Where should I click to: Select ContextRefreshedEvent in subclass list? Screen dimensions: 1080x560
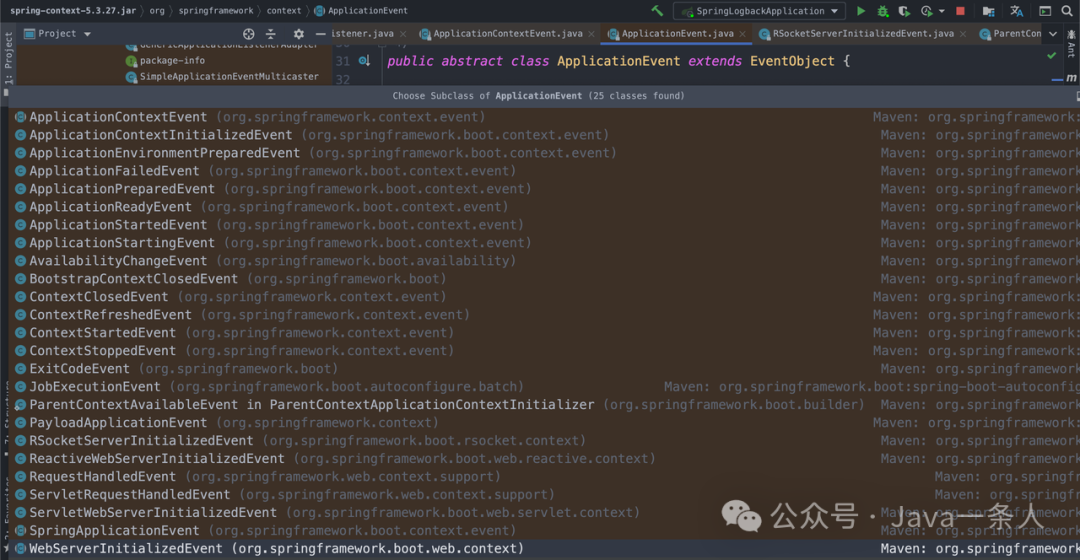(110, 315)
